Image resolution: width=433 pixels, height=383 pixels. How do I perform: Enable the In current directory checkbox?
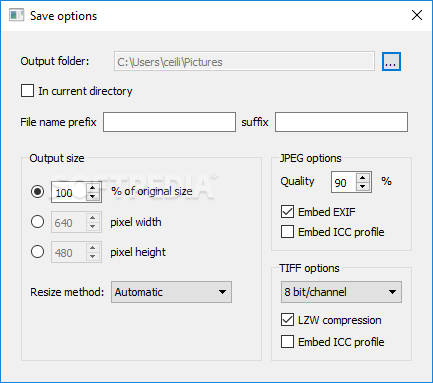pos(27,91)
